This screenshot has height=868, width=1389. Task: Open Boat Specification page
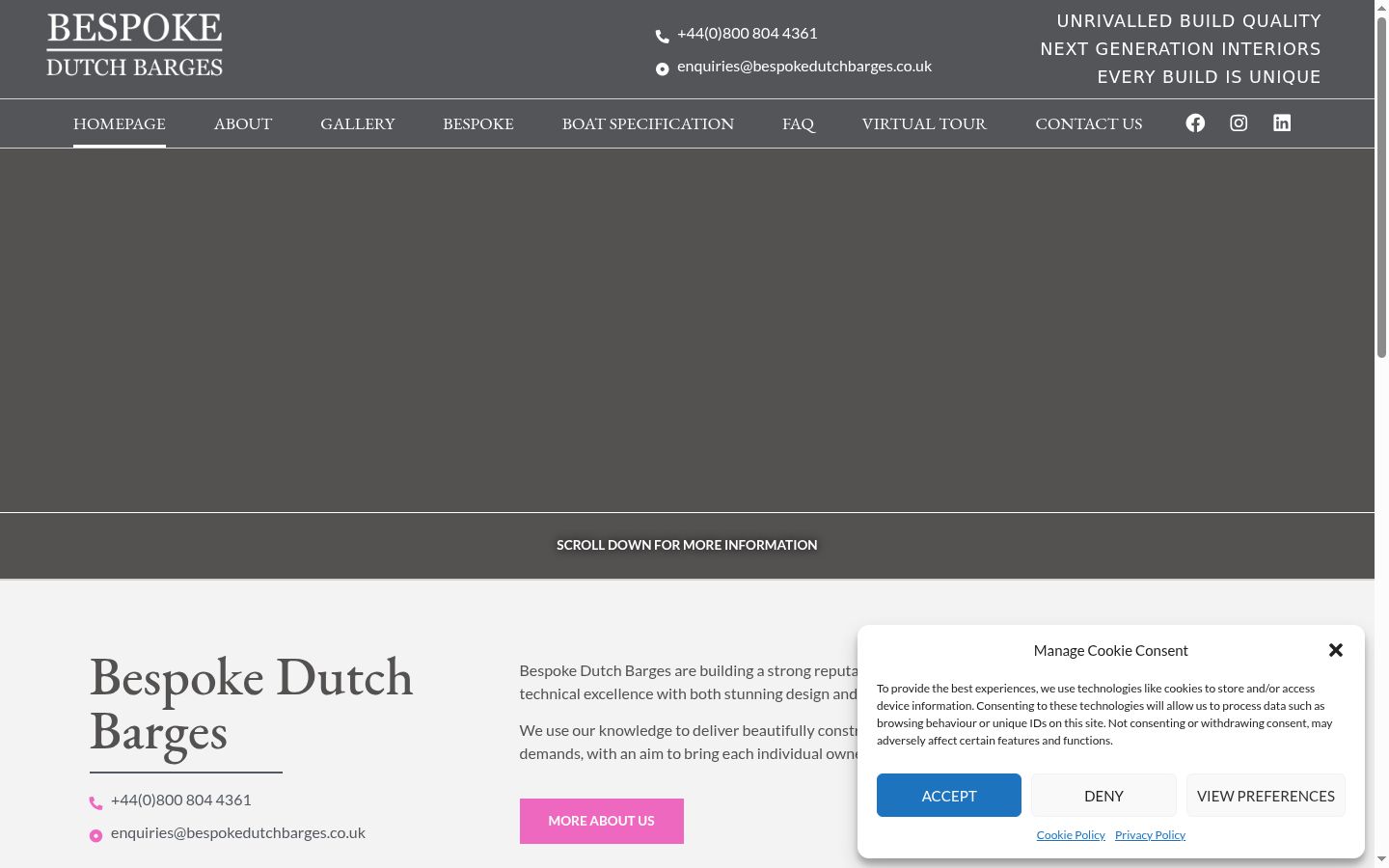click(648, 123)
